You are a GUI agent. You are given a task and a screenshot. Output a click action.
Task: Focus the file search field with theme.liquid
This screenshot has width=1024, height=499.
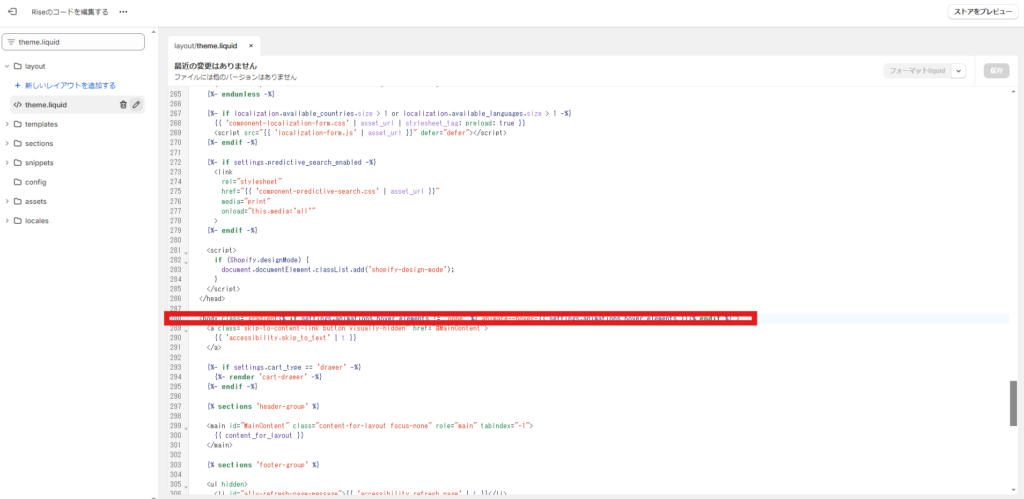[73, 42]
